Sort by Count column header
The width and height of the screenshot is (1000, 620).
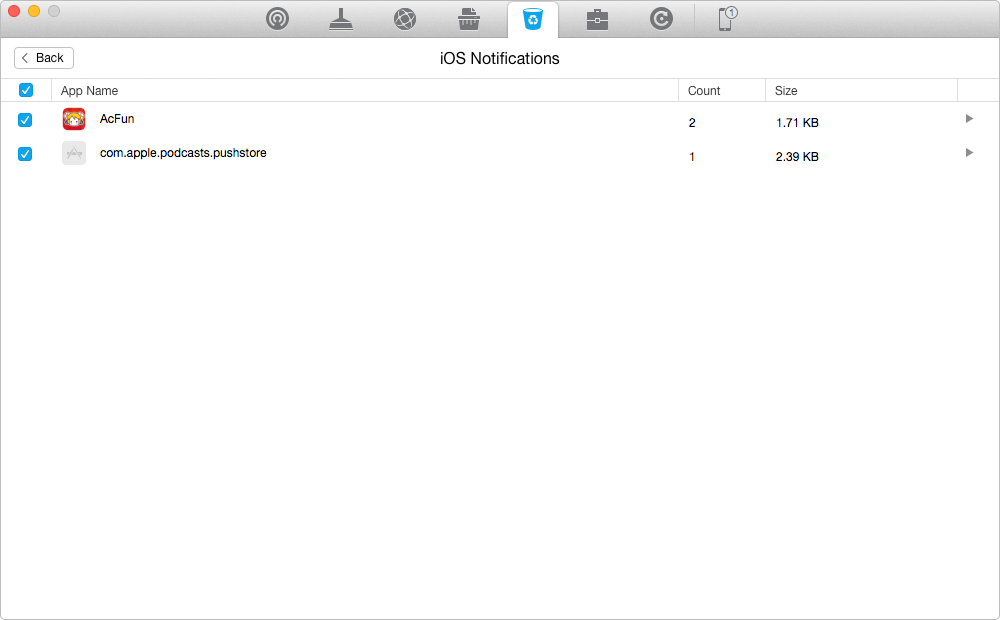click(x=722, y=91)
